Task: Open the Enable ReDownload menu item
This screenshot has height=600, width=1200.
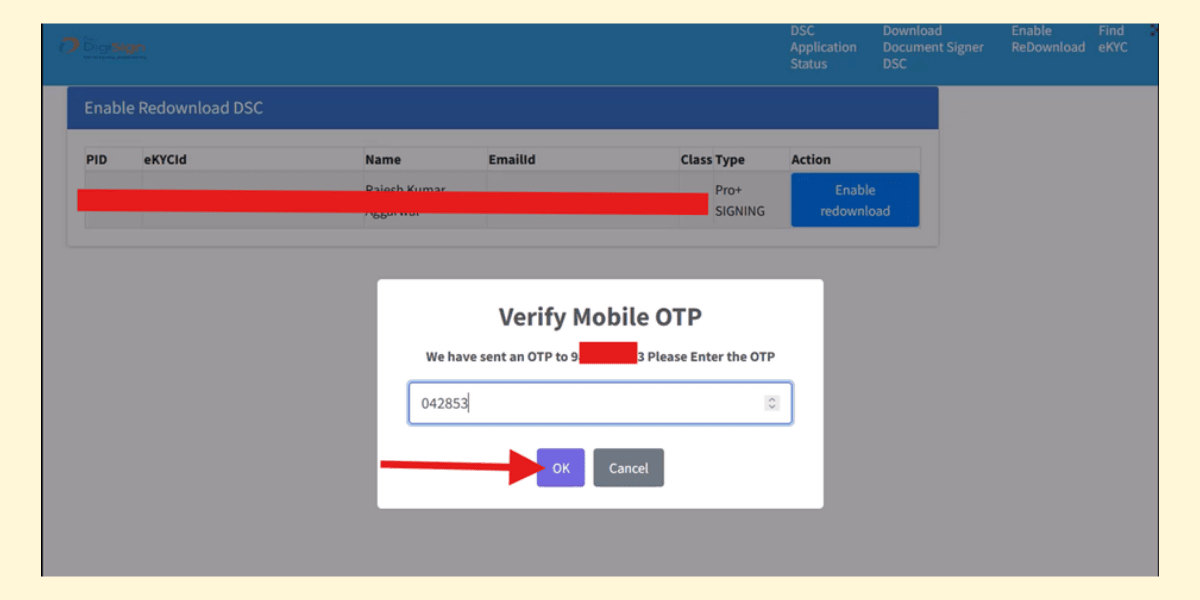Action: [x=1047, y=39]
